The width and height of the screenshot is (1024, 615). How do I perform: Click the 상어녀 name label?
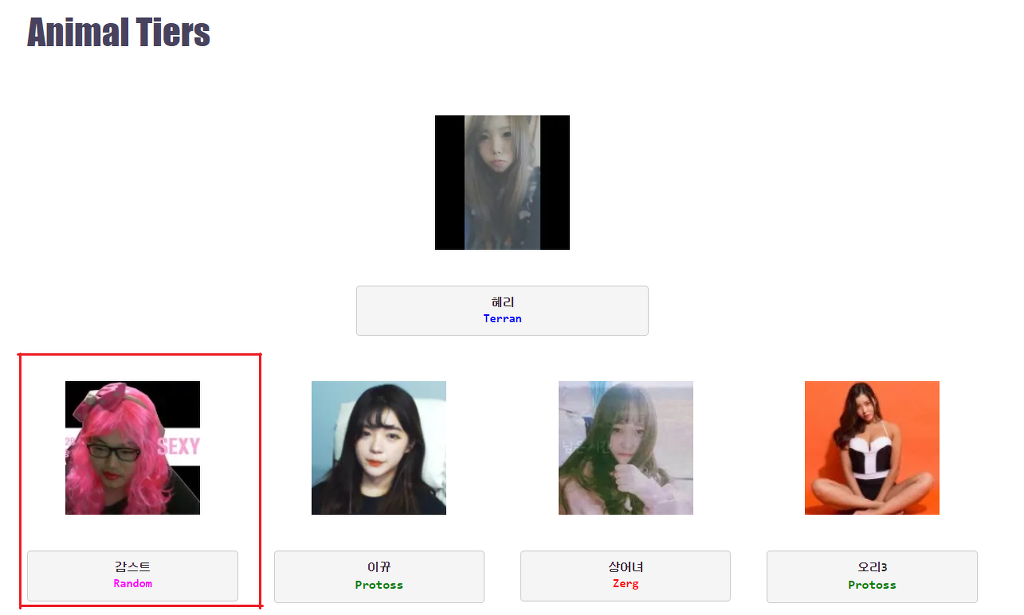pos(626,567)
